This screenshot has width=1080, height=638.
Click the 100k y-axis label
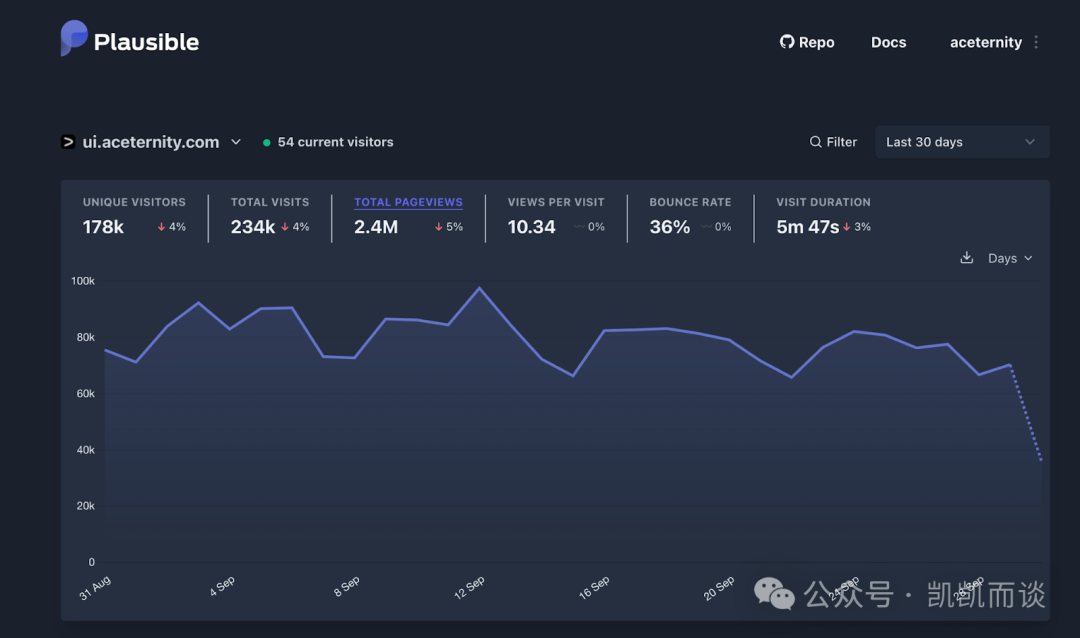click(83, 281)
